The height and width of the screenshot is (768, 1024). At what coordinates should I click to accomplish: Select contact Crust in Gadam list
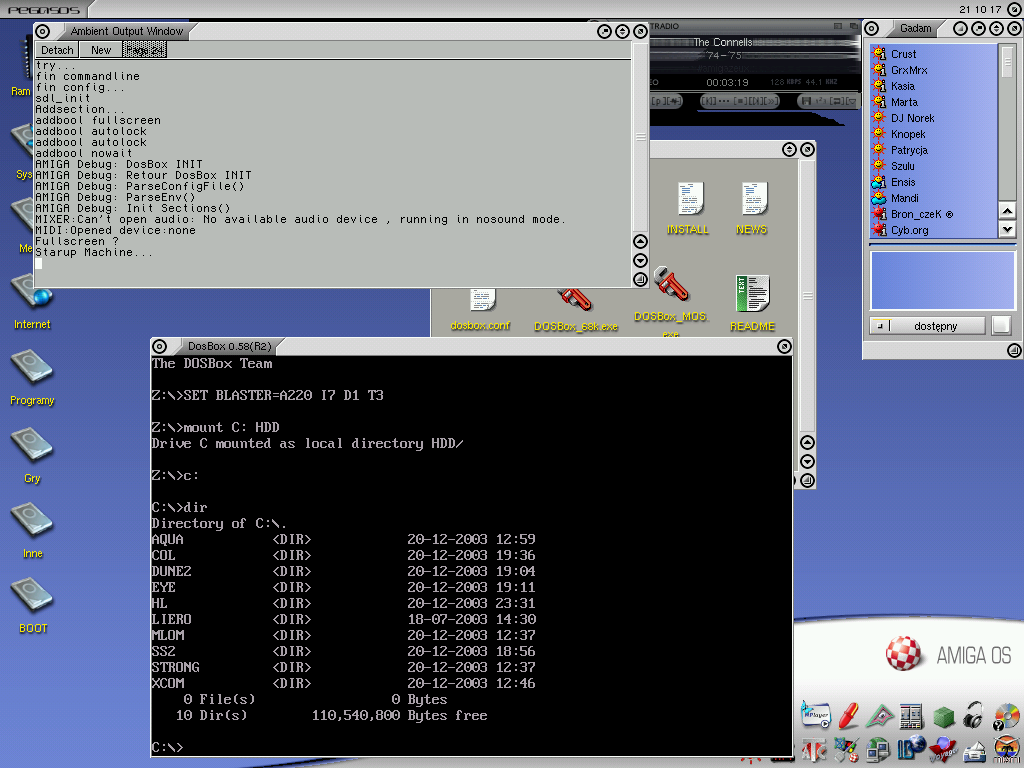[x=934, y=54]
